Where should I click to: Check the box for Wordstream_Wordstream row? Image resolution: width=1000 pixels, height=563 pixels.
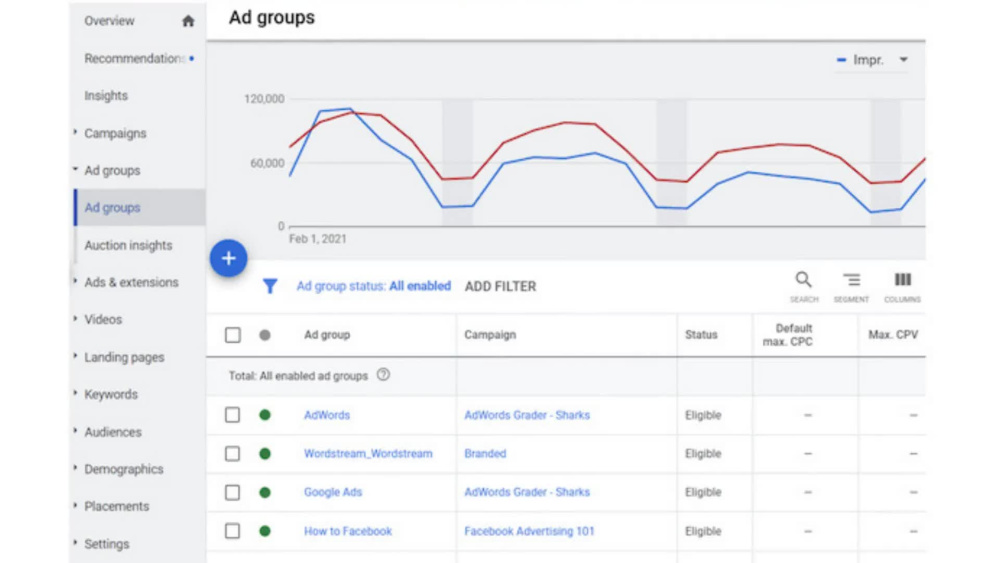233,454
